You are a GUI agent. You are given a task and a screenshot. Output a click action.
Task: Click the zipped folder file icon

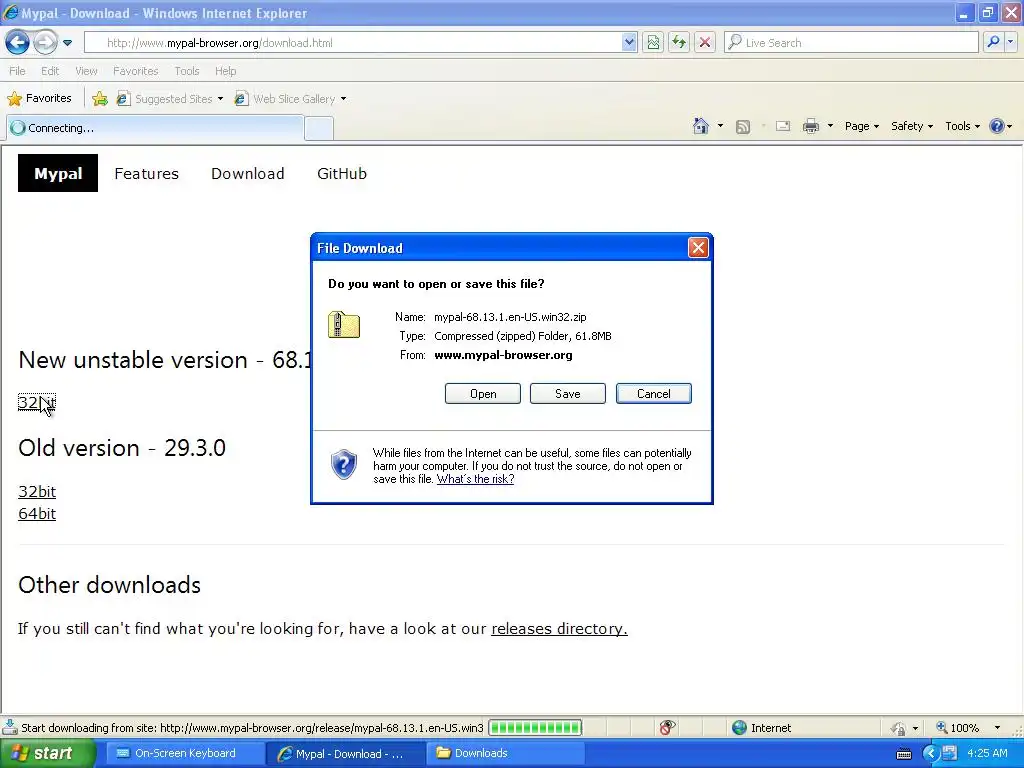point(344,325)
